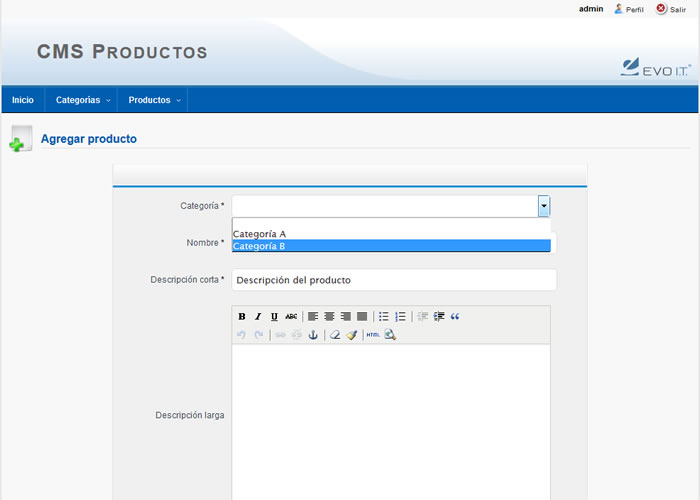Image resolution: width=700 pixels, height=500 pixels.
Task: Toggle bold formatting in the editor
Action: (242, 317)
